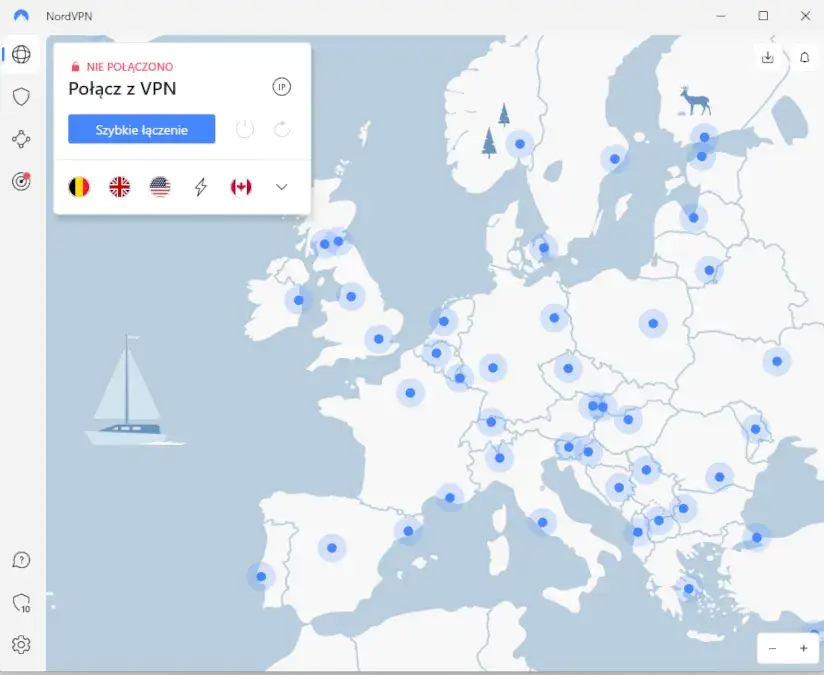Viewport: 824px width, 675px height.
Task: Show your IP with the IP button
Action: coord(281,87)
